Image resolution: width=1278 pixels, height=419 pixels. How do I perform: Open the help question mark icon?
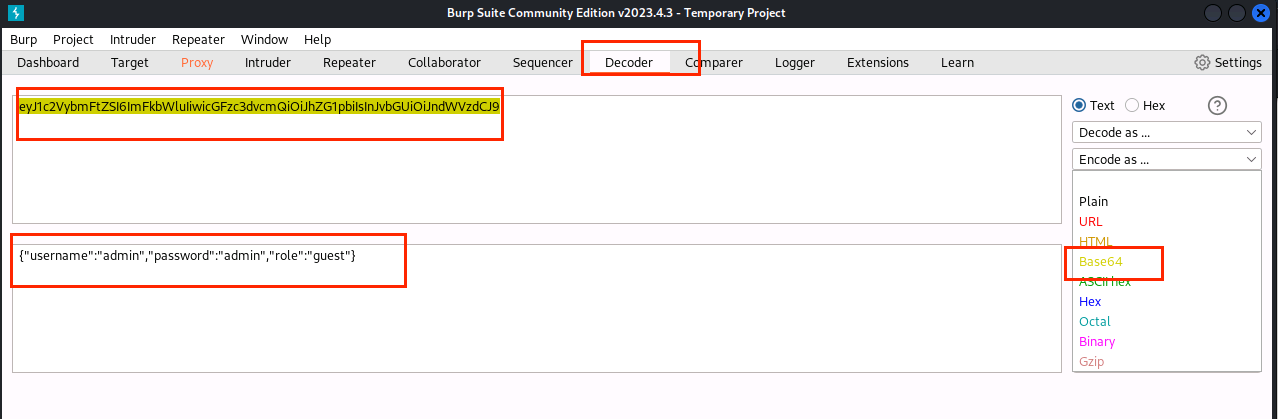click(1217, 106)
